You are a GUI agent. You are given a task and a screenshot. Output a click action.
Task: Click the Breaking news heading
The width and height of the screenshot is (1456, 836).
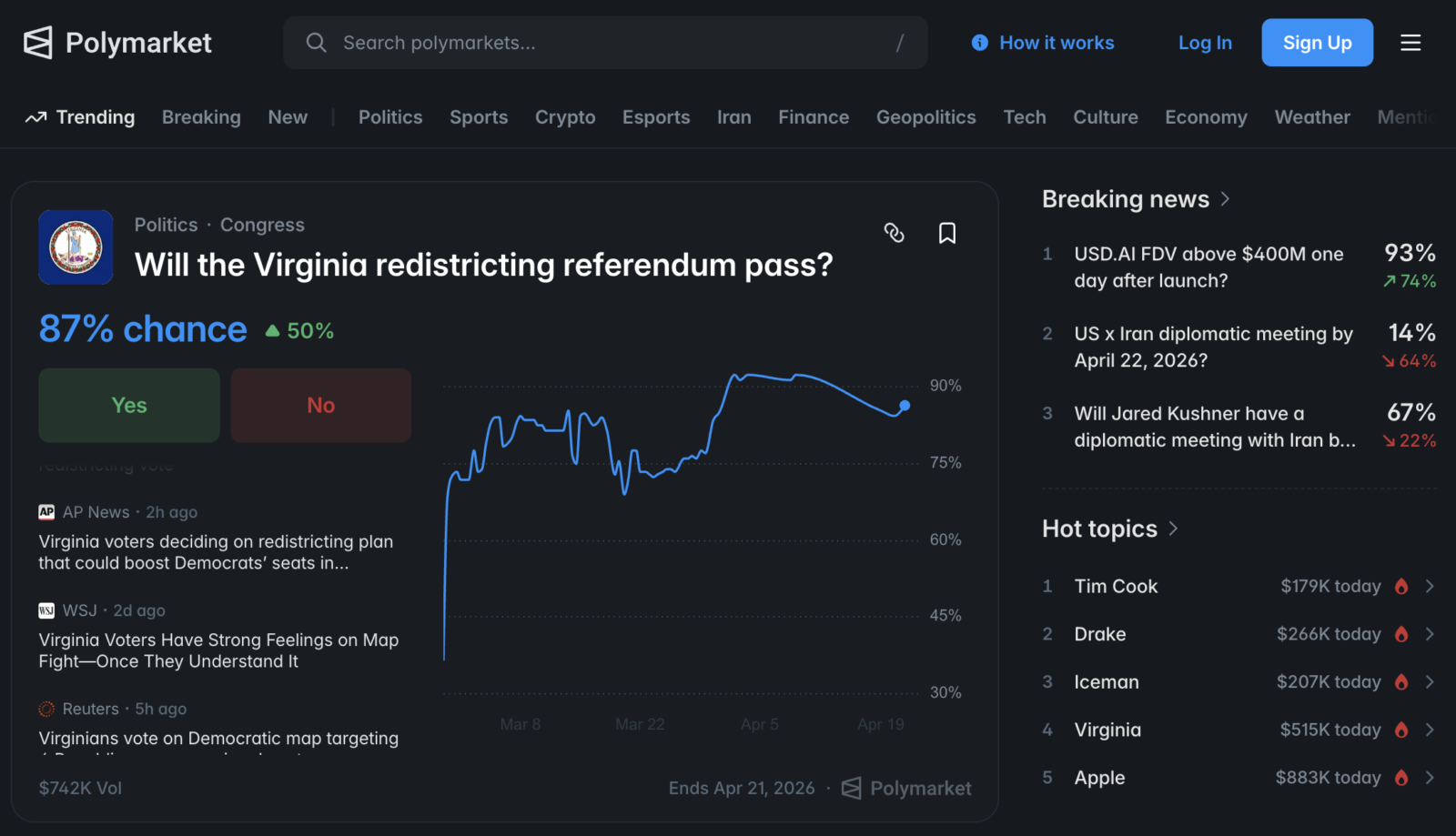(1126, 199)
